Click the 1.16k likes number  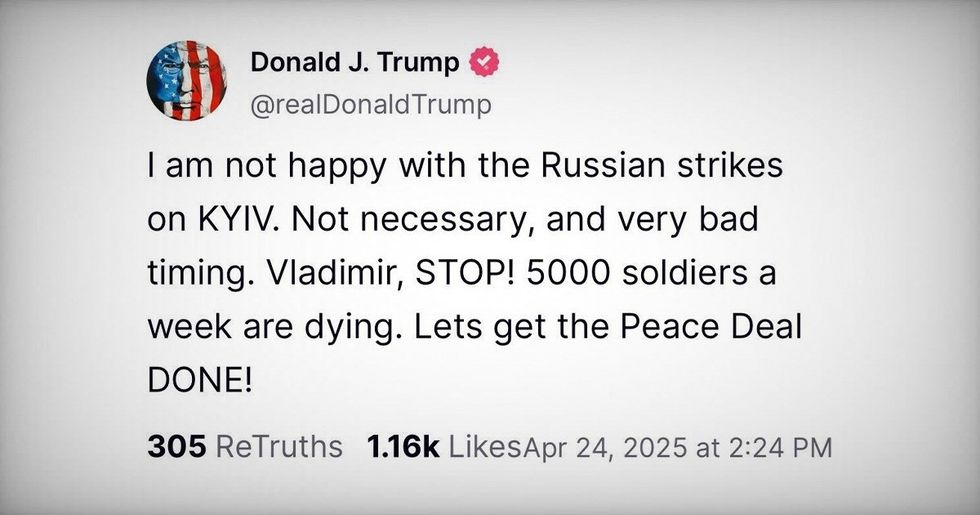coord(403,447)
